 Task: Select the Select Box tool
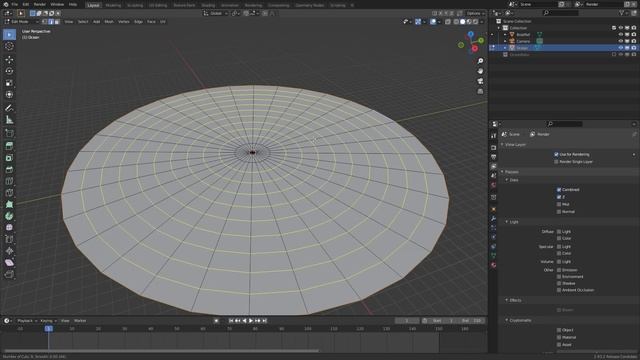click(x=9, y=34)
